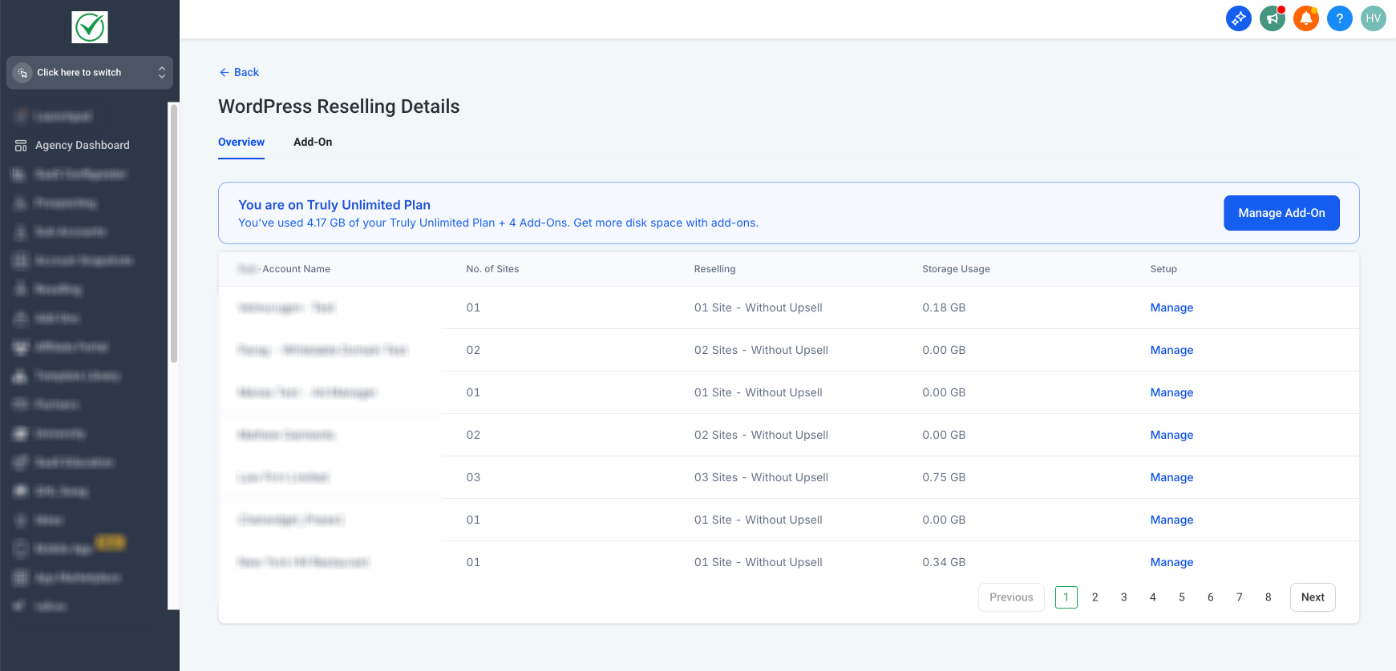This screenshot has height=671, width=1396.
Task: Open the question mark help icon
Action: click(x=1340, y=18)
